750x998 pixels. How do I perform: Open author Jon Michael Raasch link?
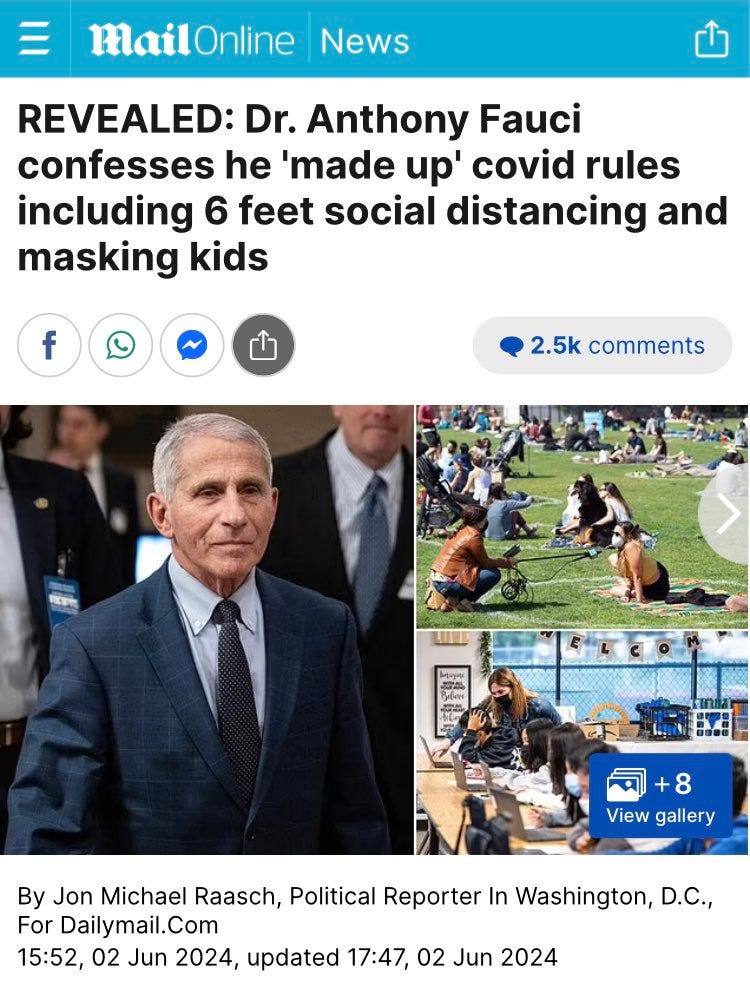click(x=163, y=896)
